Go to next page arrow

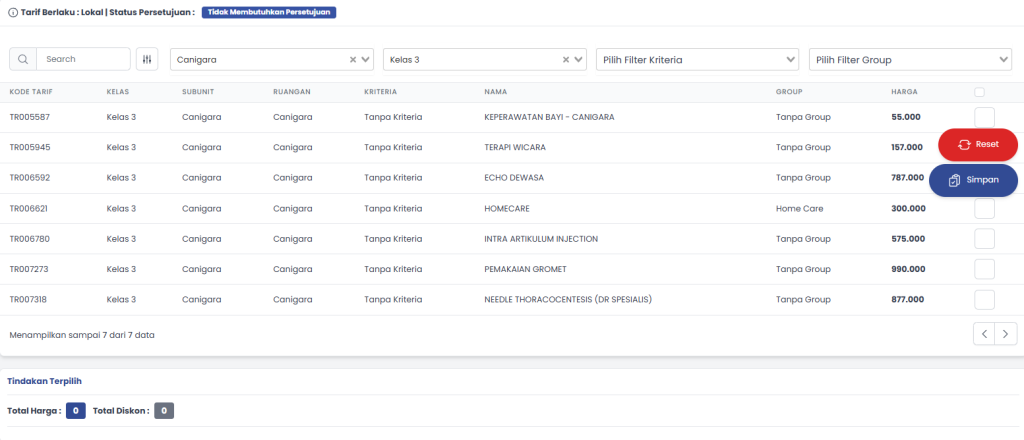(x=1006, y=334)
